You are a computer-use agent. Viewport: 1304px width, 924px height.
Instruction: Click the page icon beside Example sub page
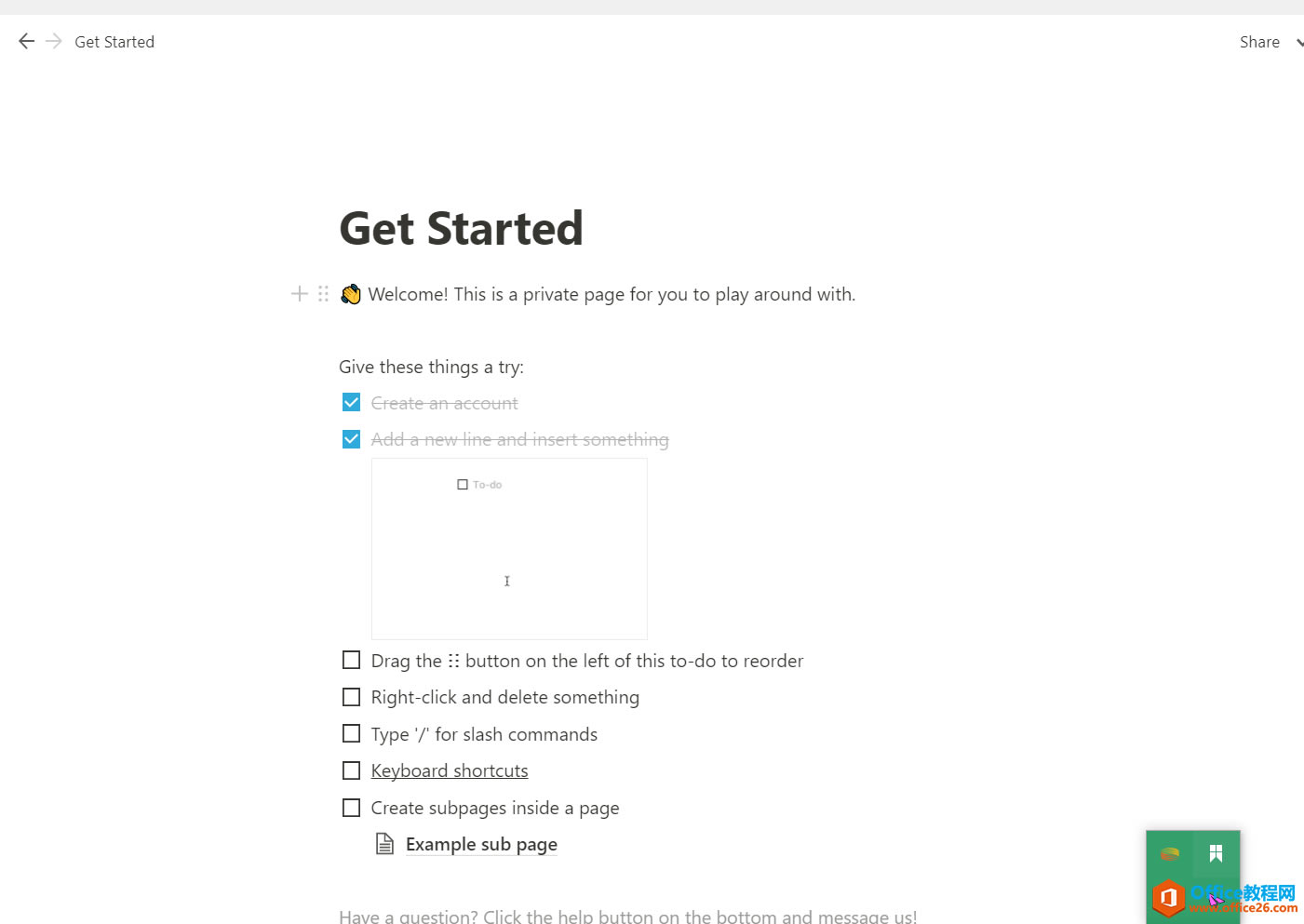point(384,844)
